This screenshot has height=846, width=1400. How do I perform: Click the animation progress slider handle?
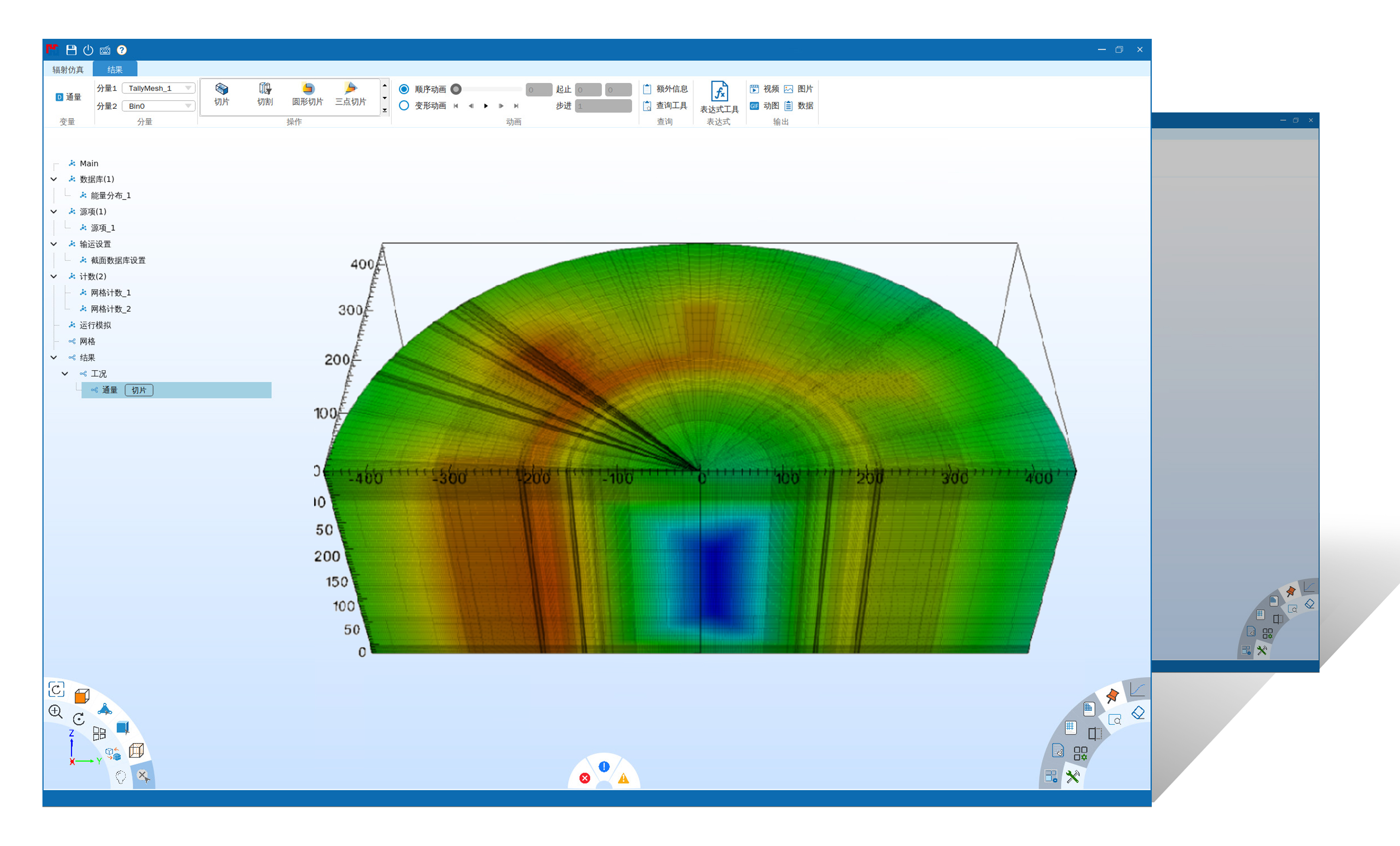pos(456,89)
